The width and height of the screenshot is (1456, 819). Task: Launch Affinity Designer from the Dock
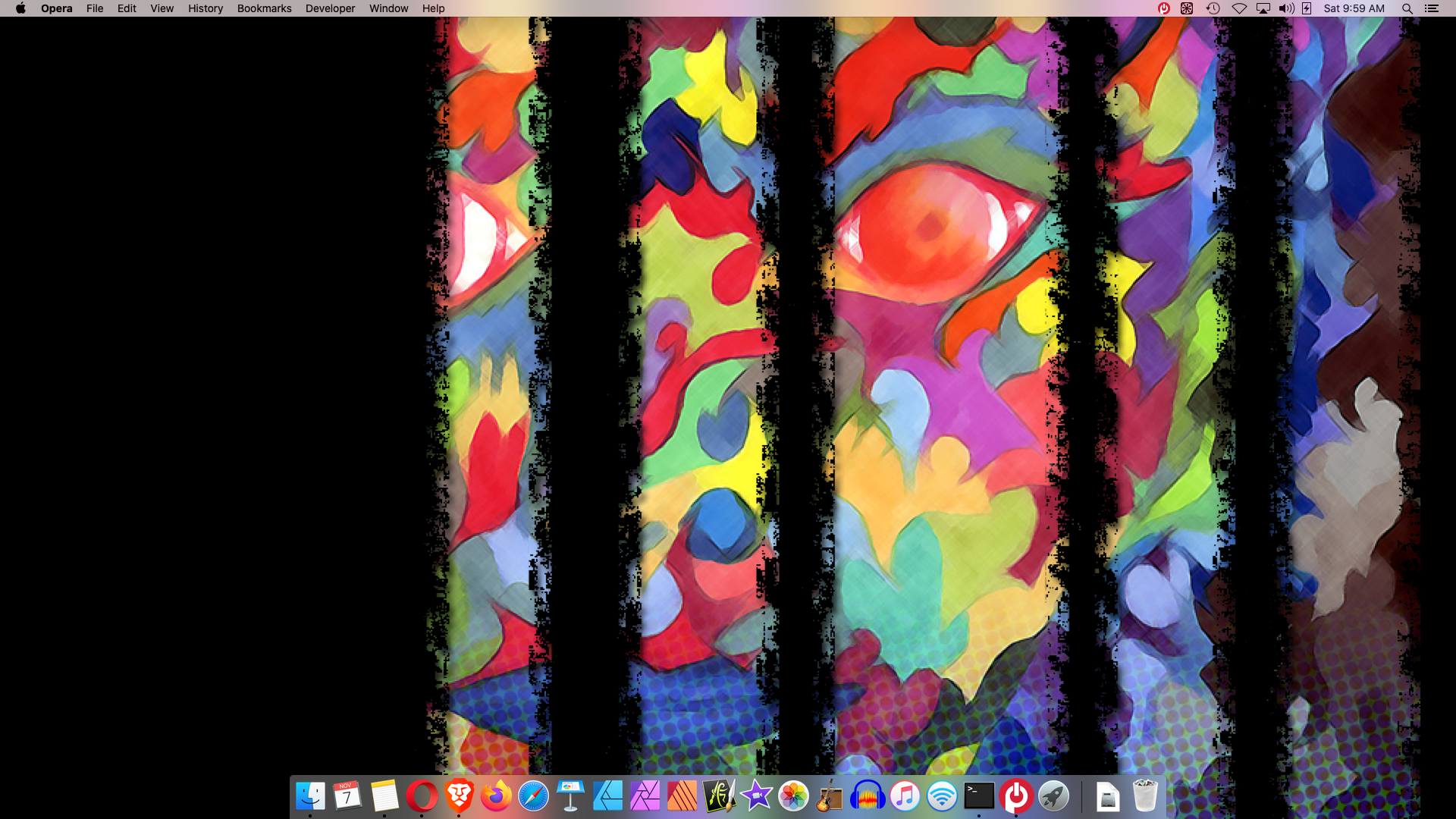[607, 796]
